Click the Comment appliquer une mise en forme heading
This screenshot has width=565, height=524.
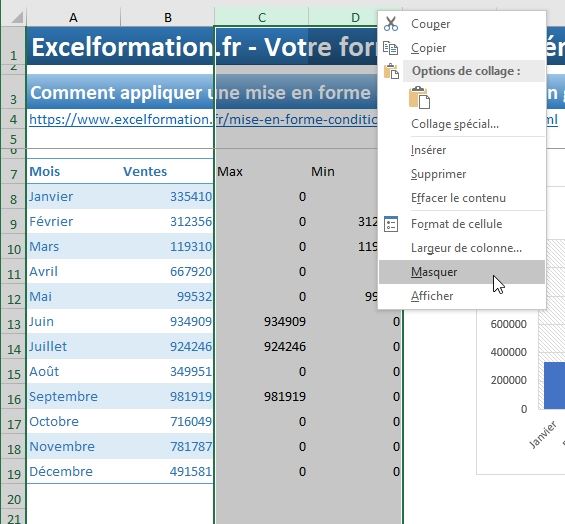[202, 93]
